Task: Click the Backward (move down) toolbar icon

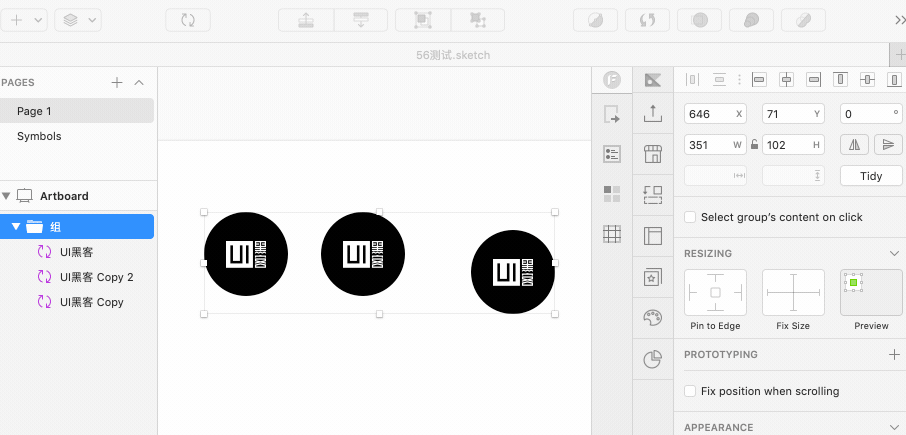Action: click(x=361, y=20)
